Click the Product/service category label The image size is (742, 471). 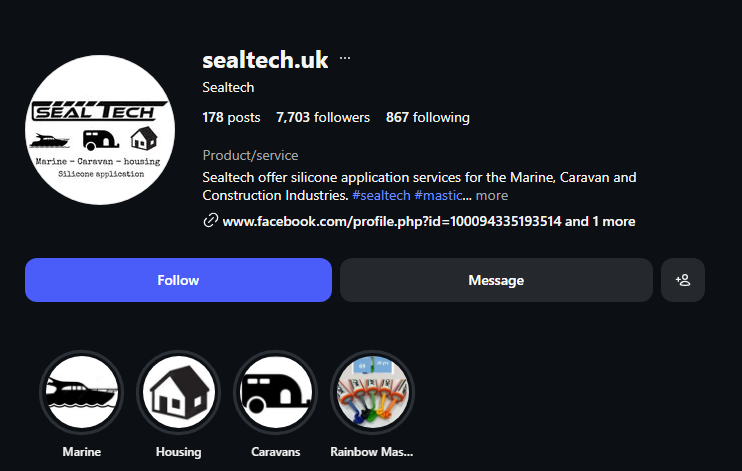tap(250, 155)
